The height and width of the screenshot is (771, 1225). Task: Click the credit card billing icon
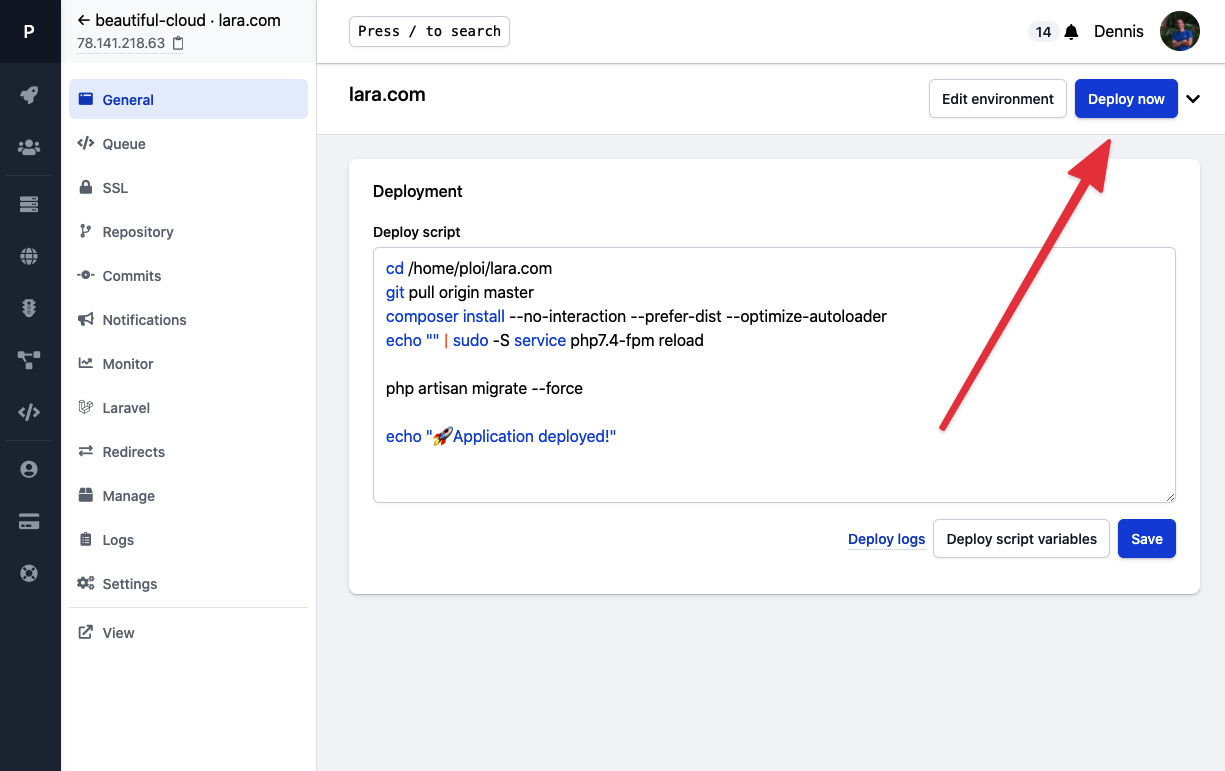click(29, 521)
